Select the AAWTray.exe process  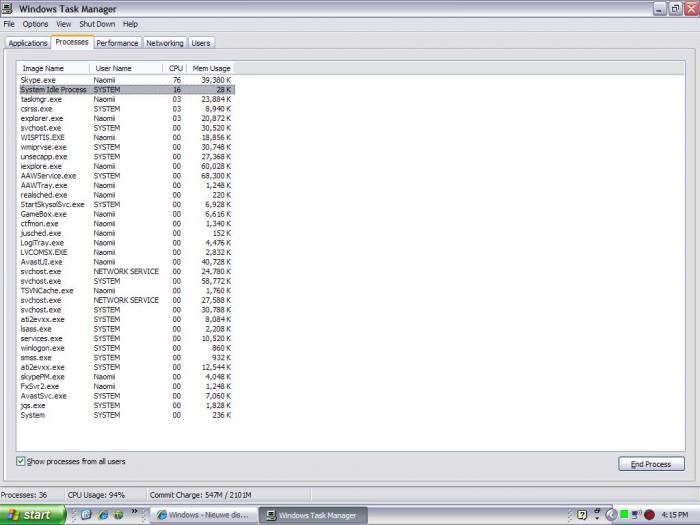pyautogui.click(x=126, y=185)
